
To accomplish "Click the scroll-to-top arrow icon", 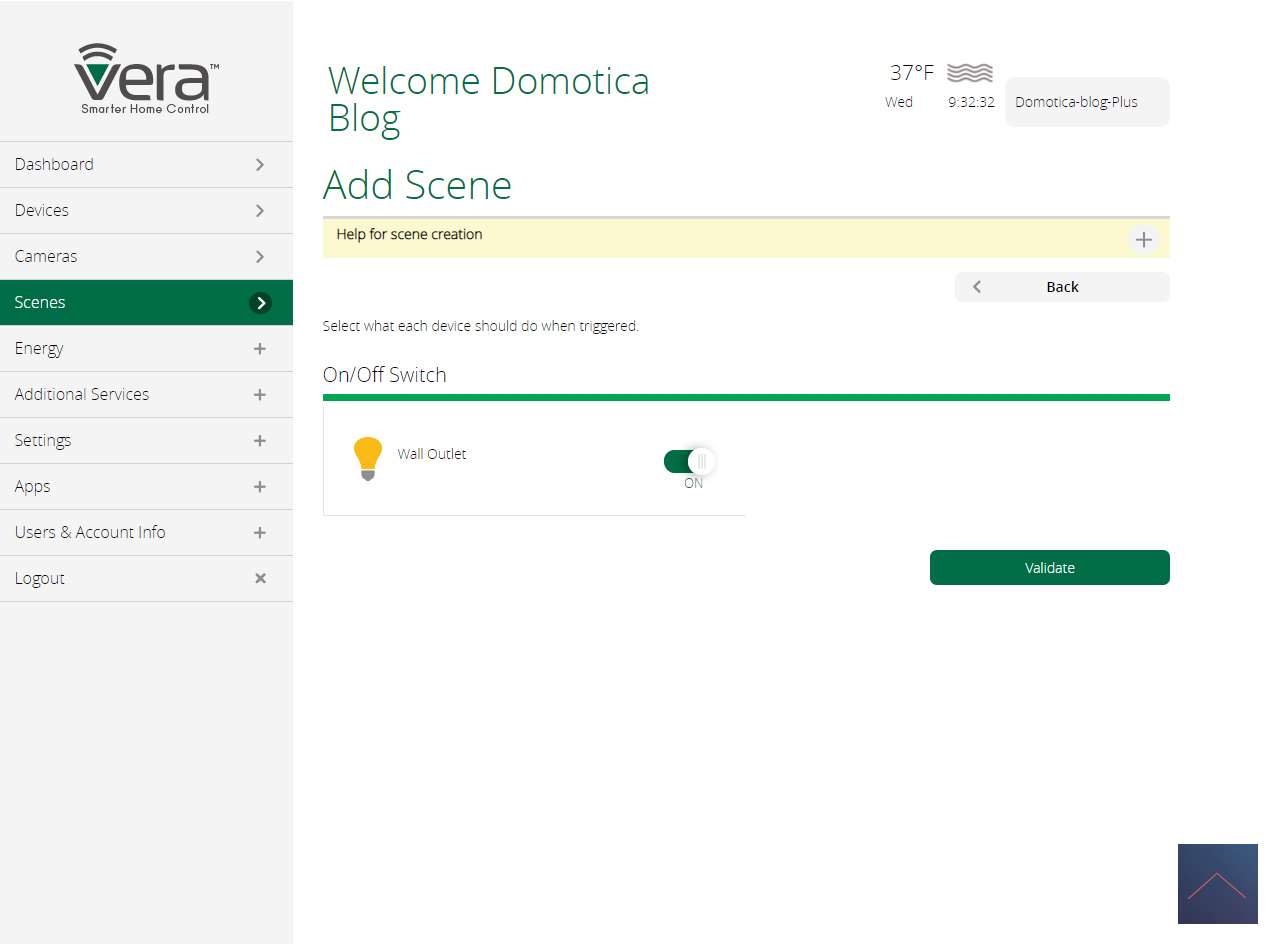I will [1217, 884].
